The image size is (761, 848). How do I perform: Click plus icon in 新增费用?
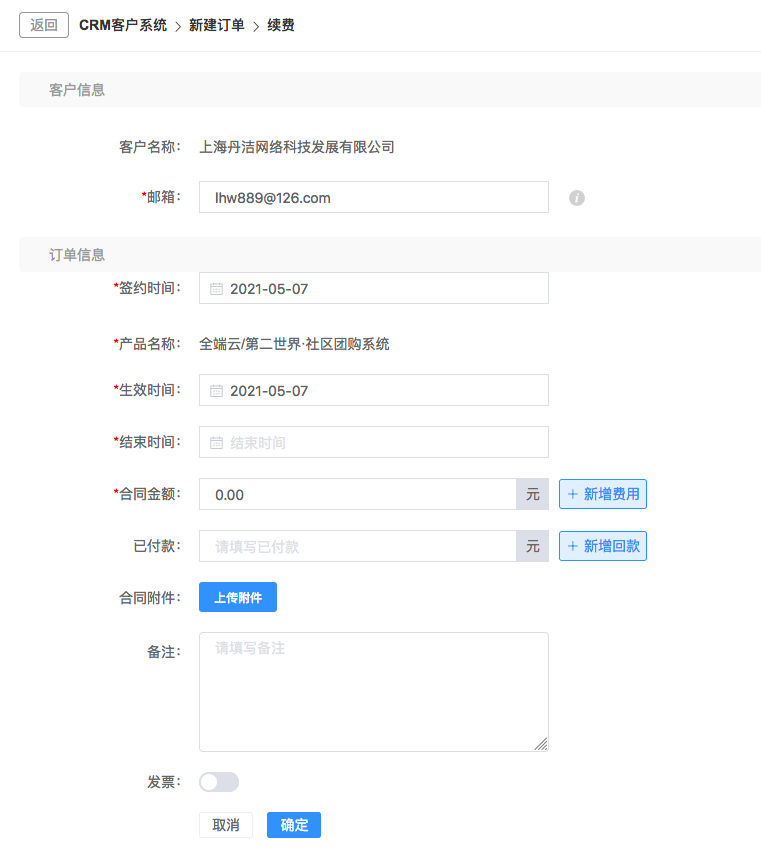573,494
